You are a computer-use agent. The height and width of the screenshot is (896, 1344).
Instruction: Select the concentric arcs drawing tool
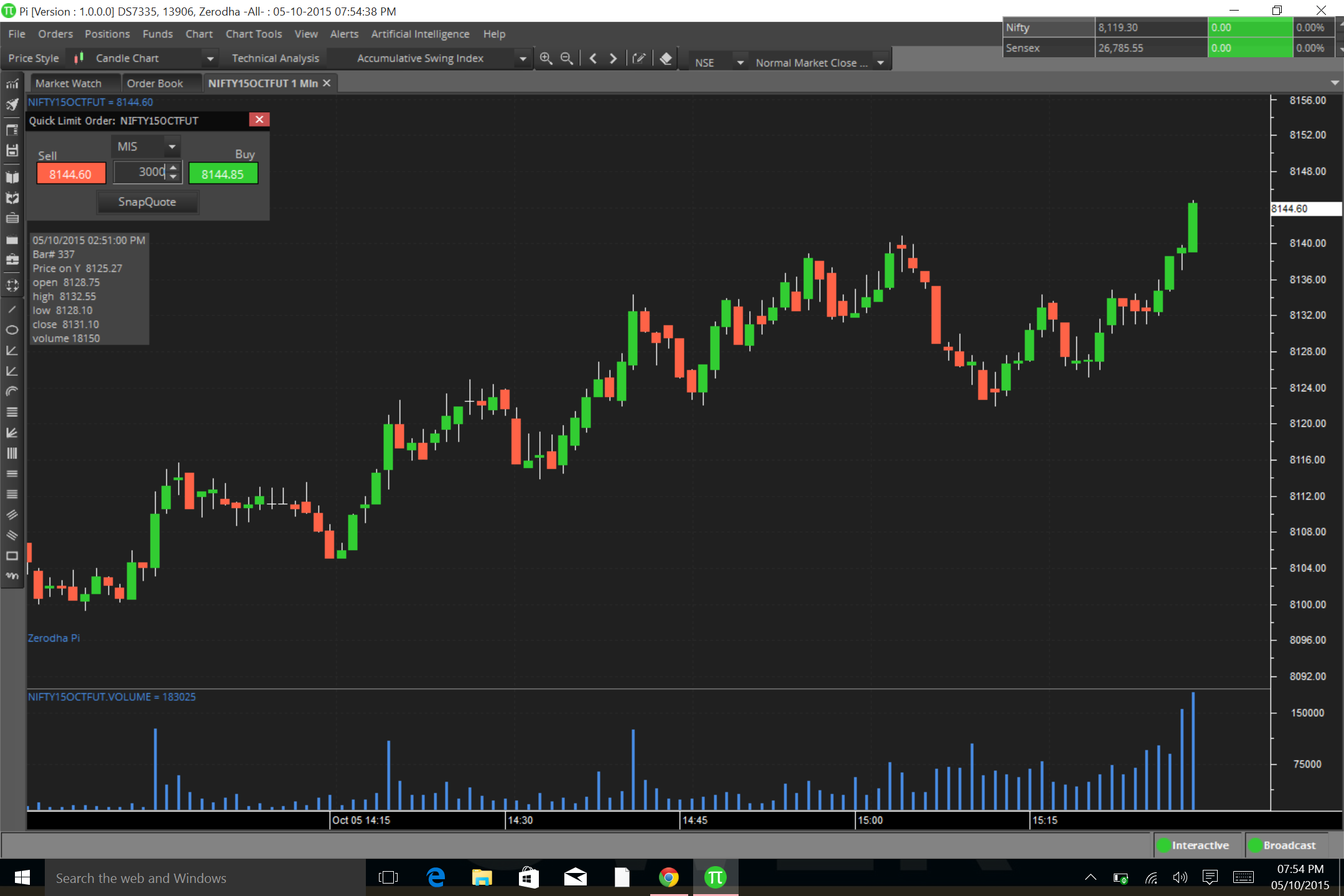click(x=12, y=391)
